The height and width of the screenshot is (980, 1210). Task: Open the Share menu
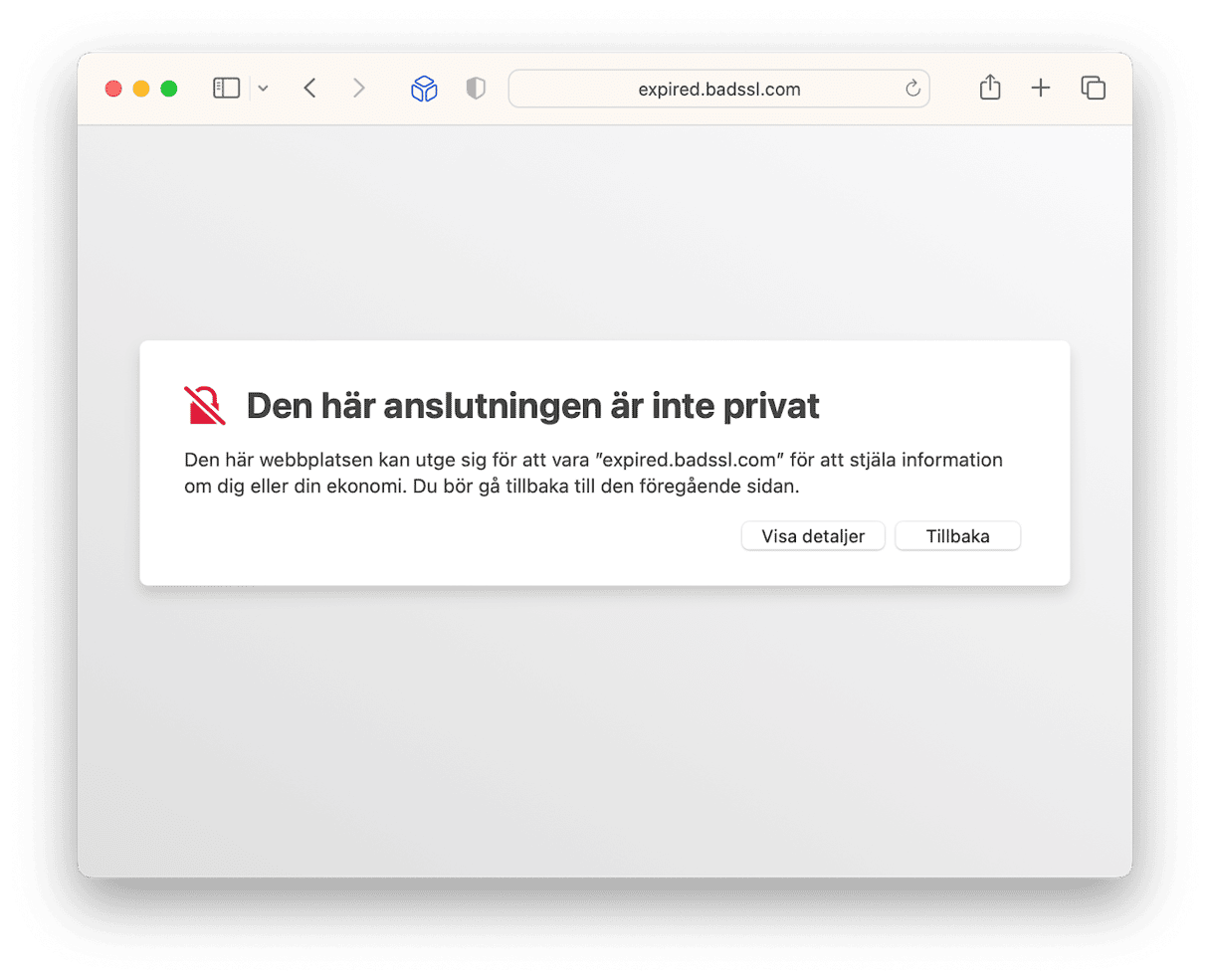990,88
